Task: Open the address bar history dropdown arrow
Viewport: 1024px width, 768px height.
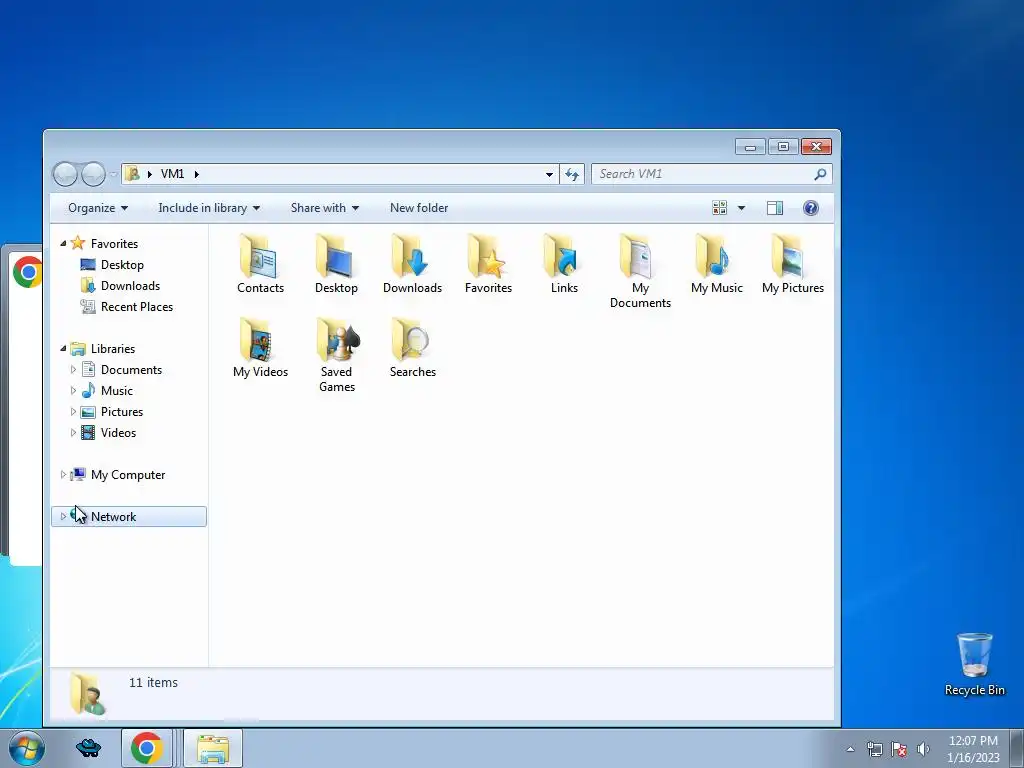Action: pyautogui.click(x=549, y=174)
